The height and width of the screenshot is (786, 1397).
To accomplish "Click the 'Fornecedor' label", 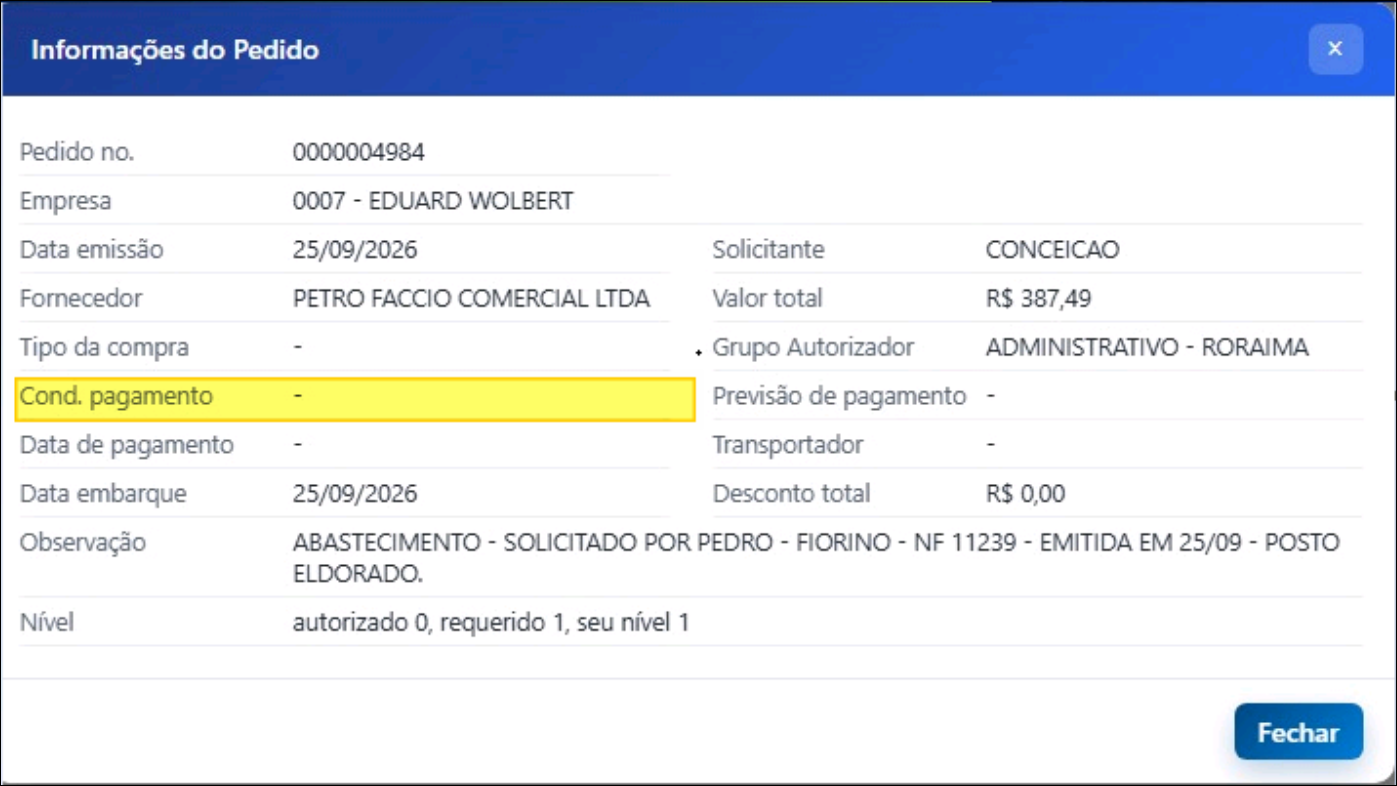I will pos(81,299).
